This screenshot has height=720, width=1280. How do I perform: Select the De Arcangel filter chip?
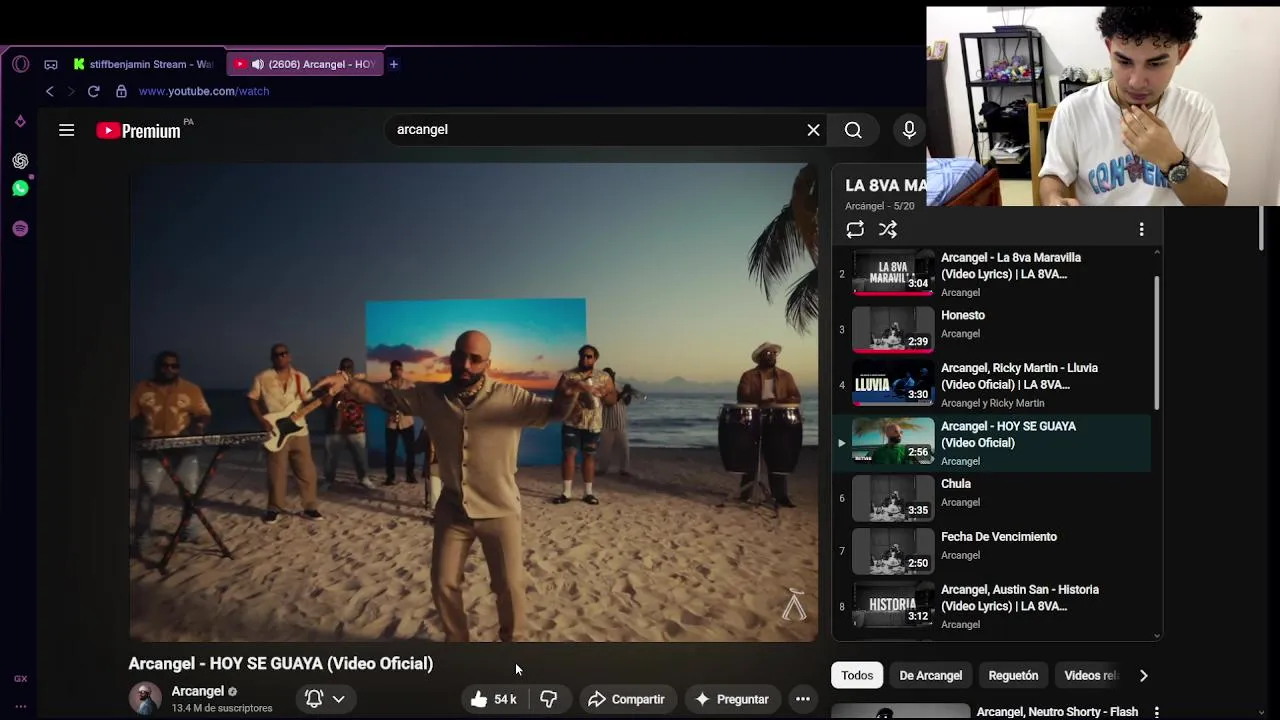tap(930, 675)
